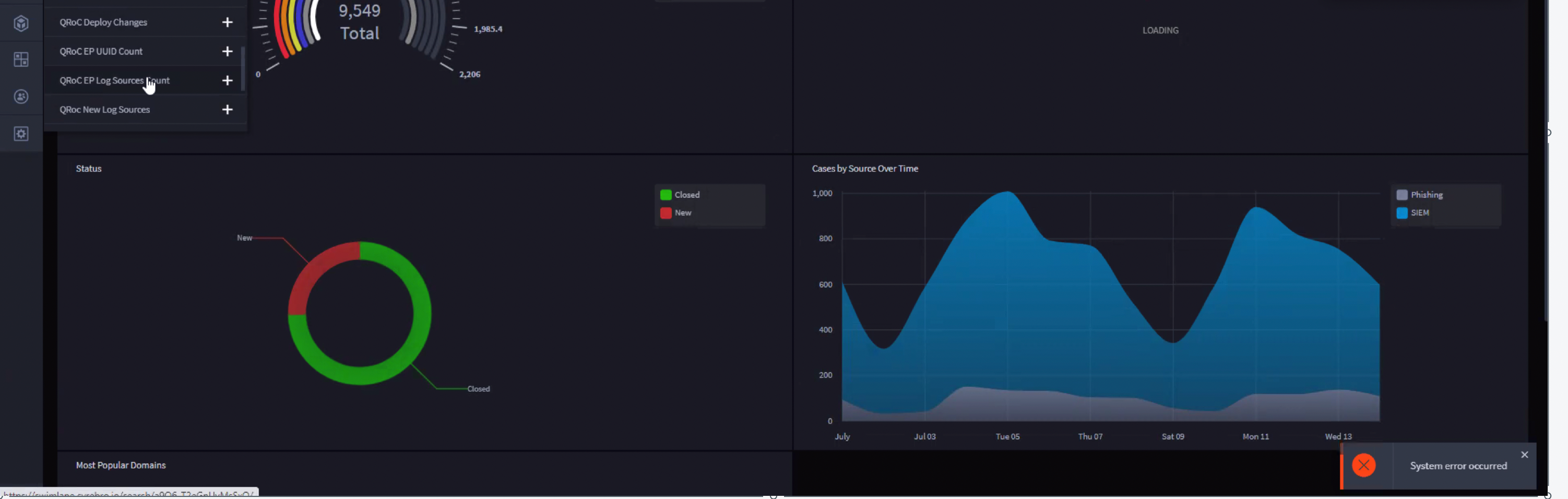Select QRoC Deploy Changes list item
The height and width of the screenshot is (499, 1568).
[146, 22]
